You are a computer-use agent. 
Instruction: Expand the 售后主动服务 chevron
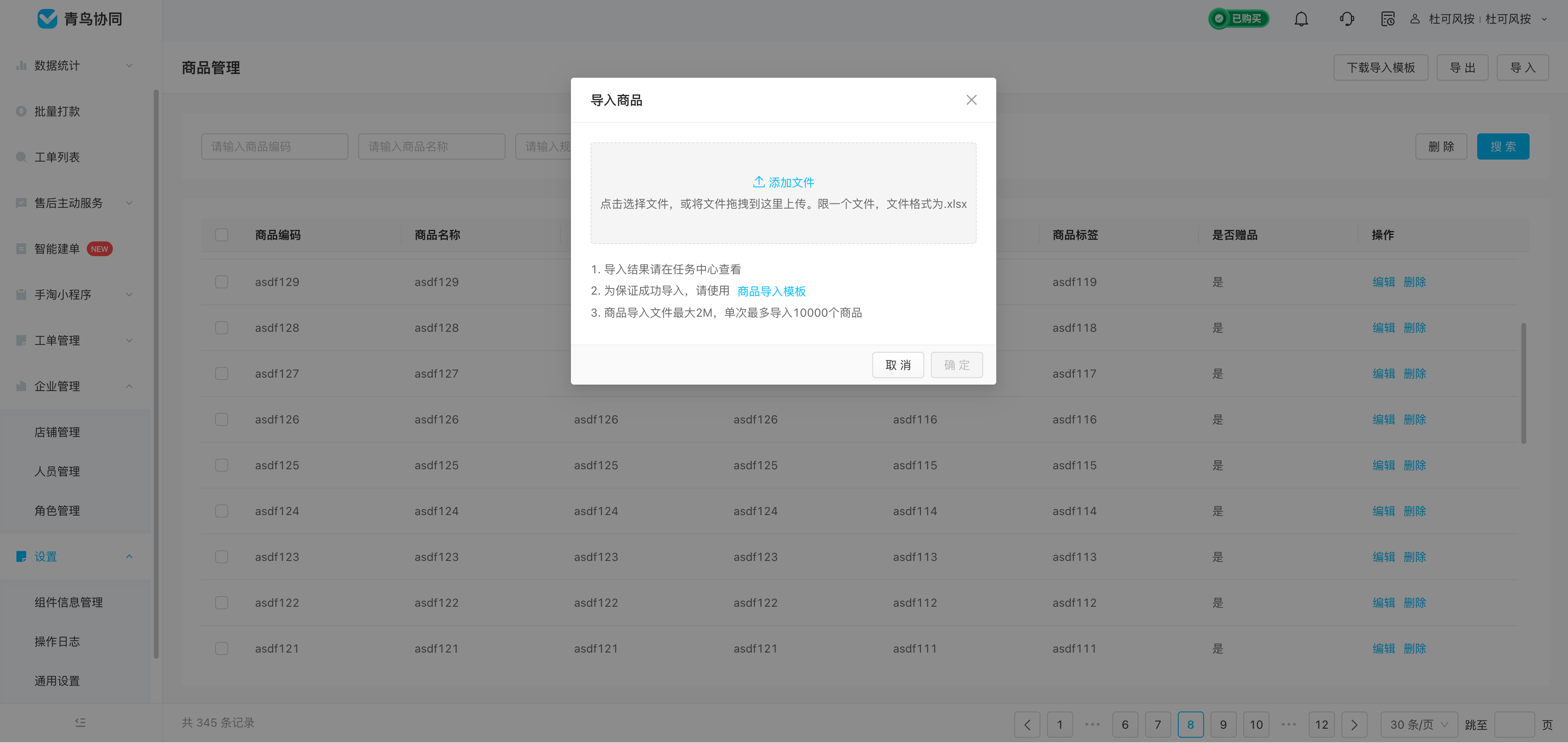129,203
